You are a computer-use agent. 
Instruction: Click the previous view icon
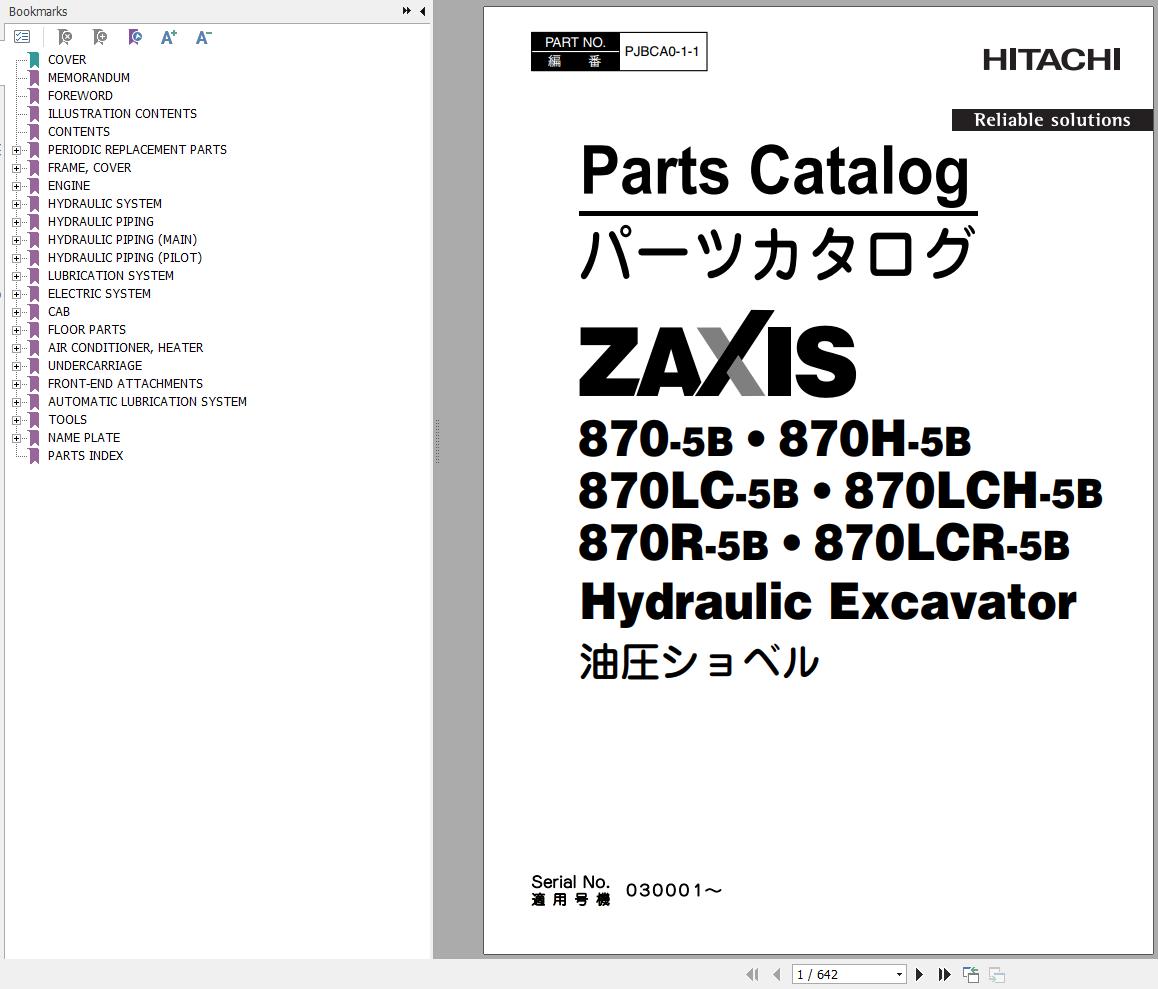pyautogui.click(x=971, y=974)
